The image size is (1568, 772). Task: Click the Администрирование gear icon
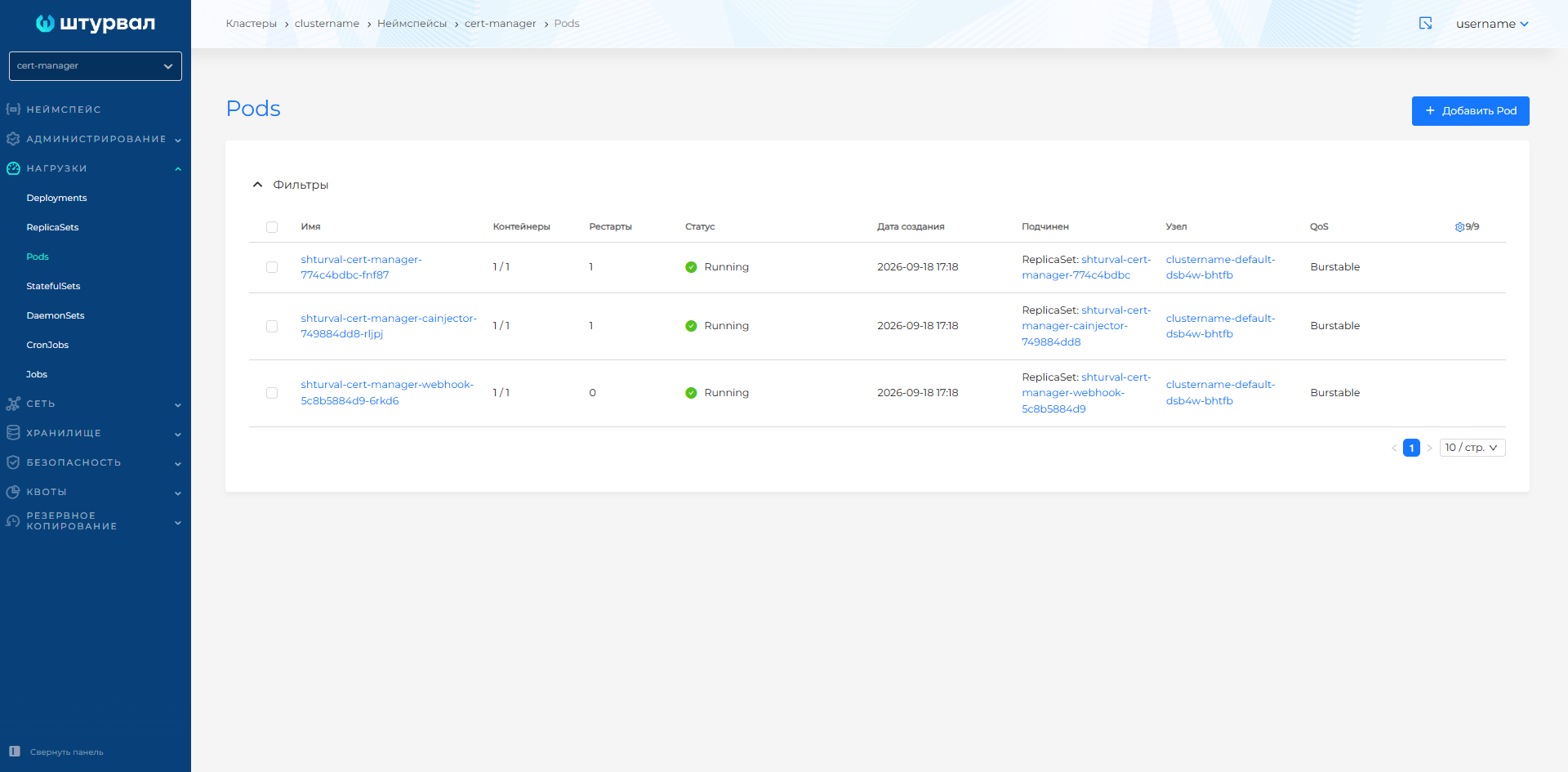click(13, 139)
